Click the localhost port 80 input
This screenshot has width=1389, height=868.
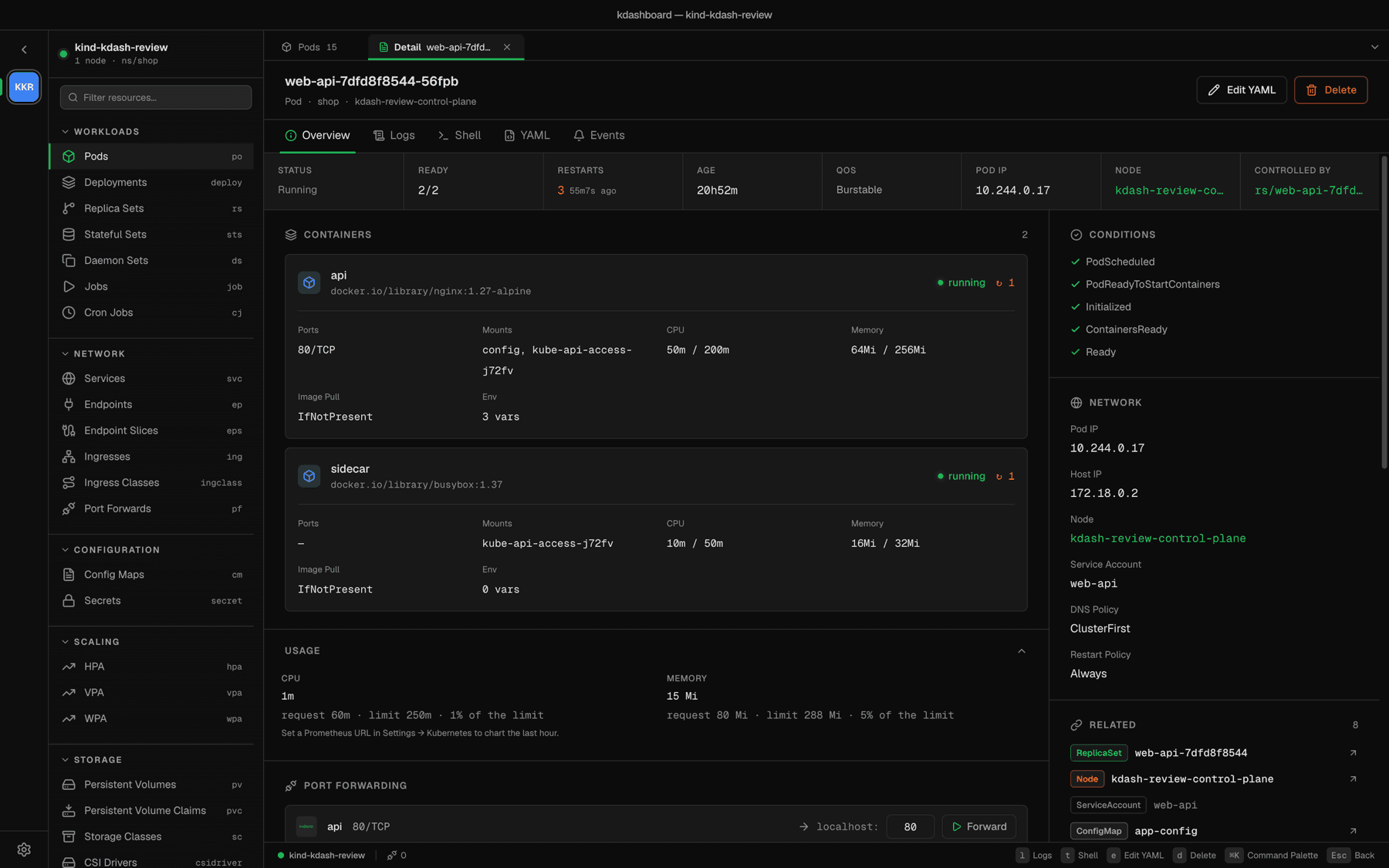point(911,826)
